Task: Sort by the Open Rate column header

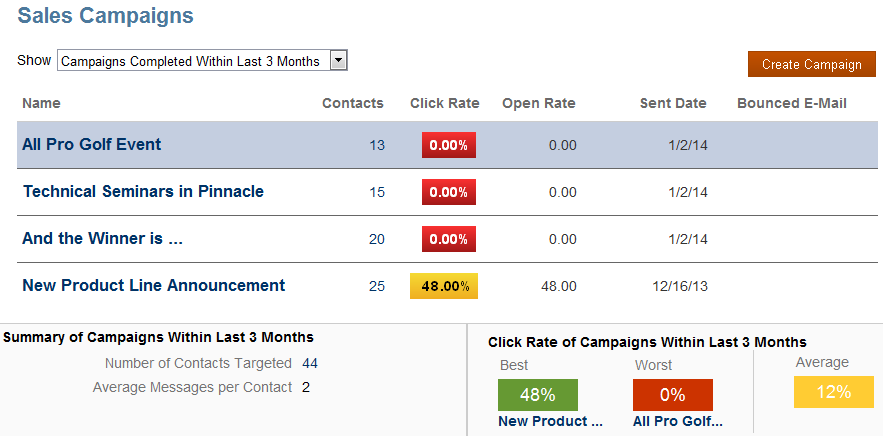Action: click(538, 103)
